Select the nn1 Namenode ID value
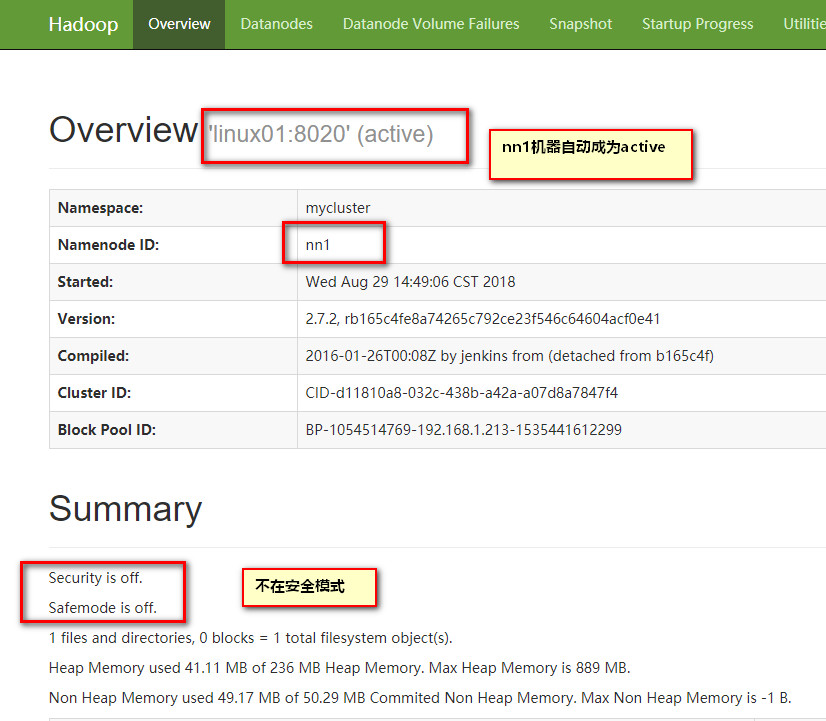The width and height of the screenshot is (826, 721). 318,245
